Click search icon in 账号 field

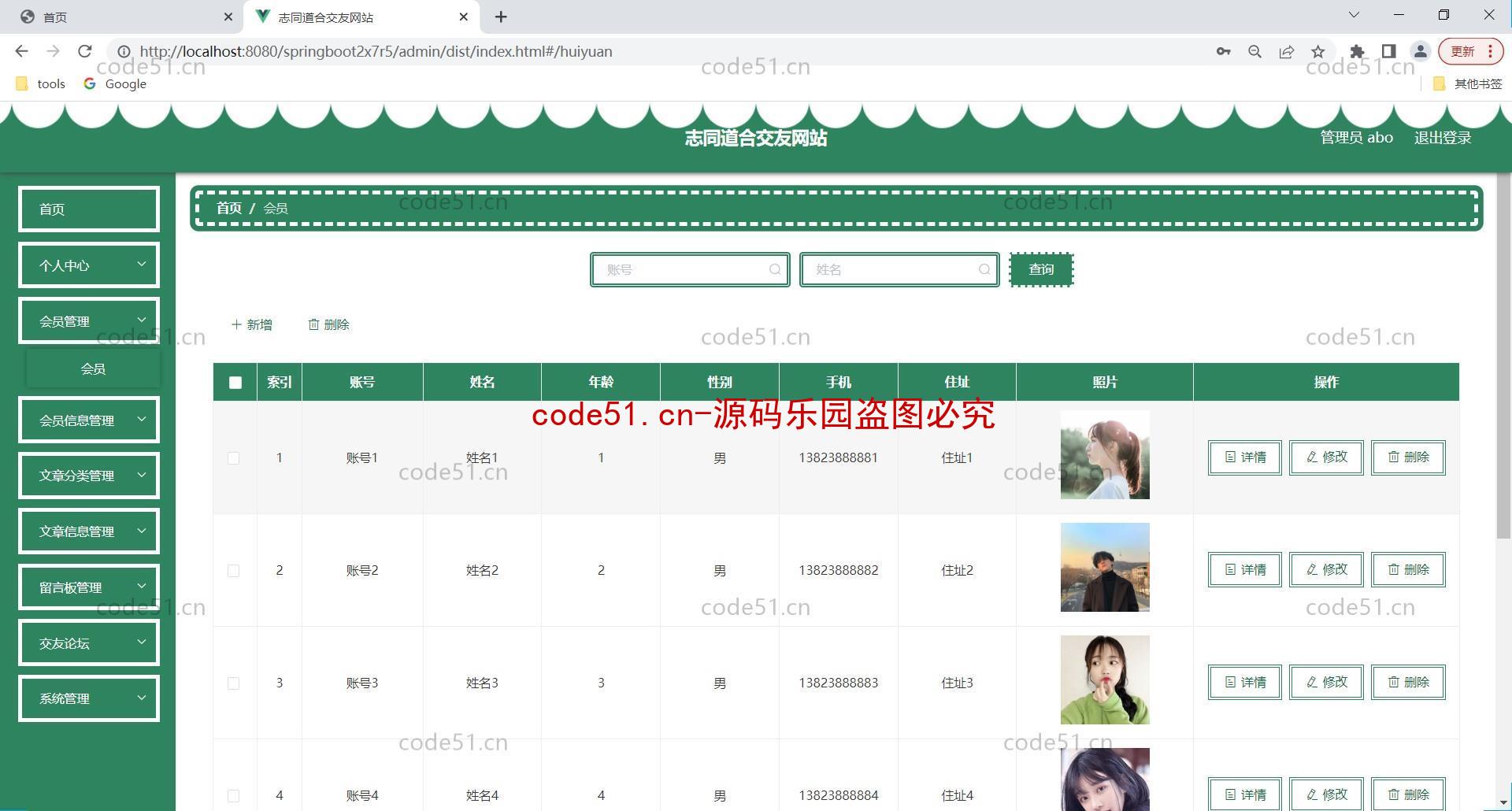tap(775, 269)
